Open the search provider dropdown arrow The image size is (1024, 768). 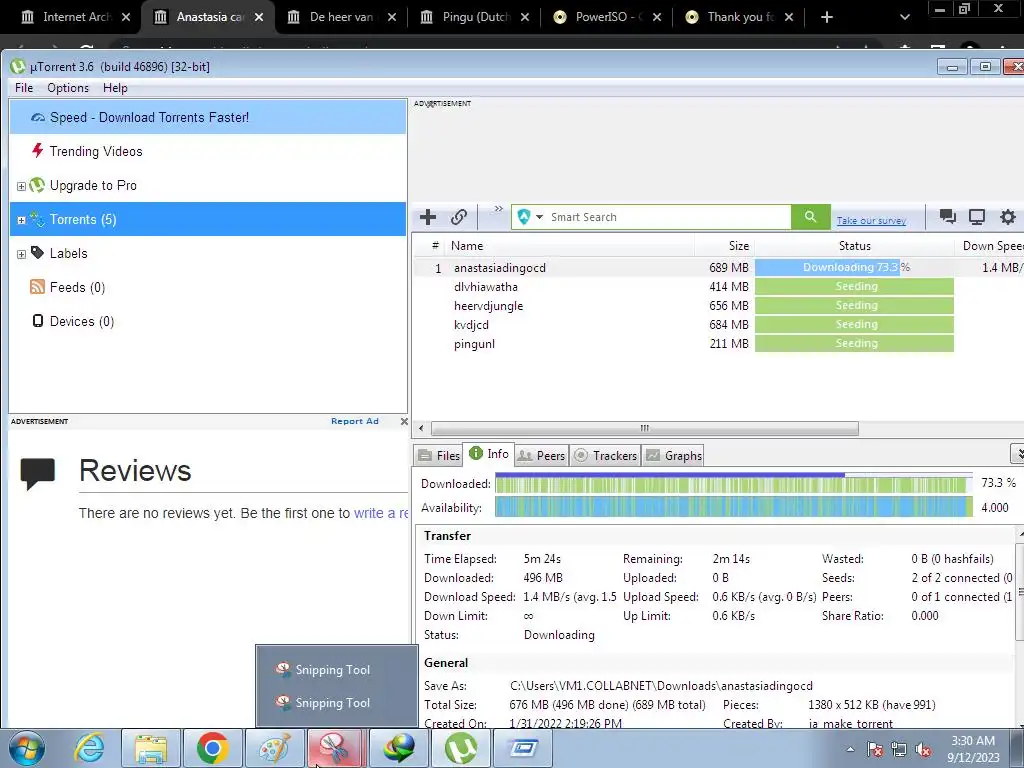coord(539,217)
